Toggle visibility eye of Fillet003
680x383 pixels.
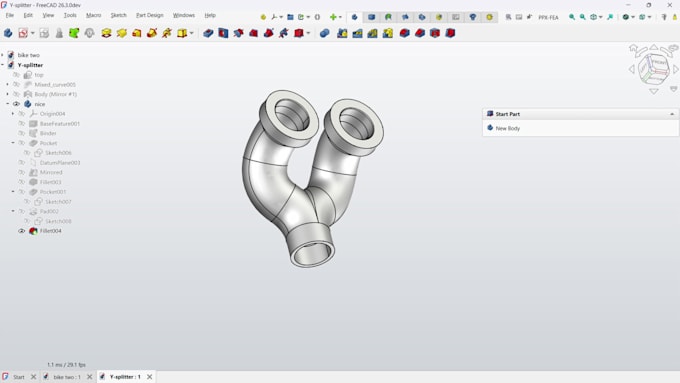pos(21,182)
